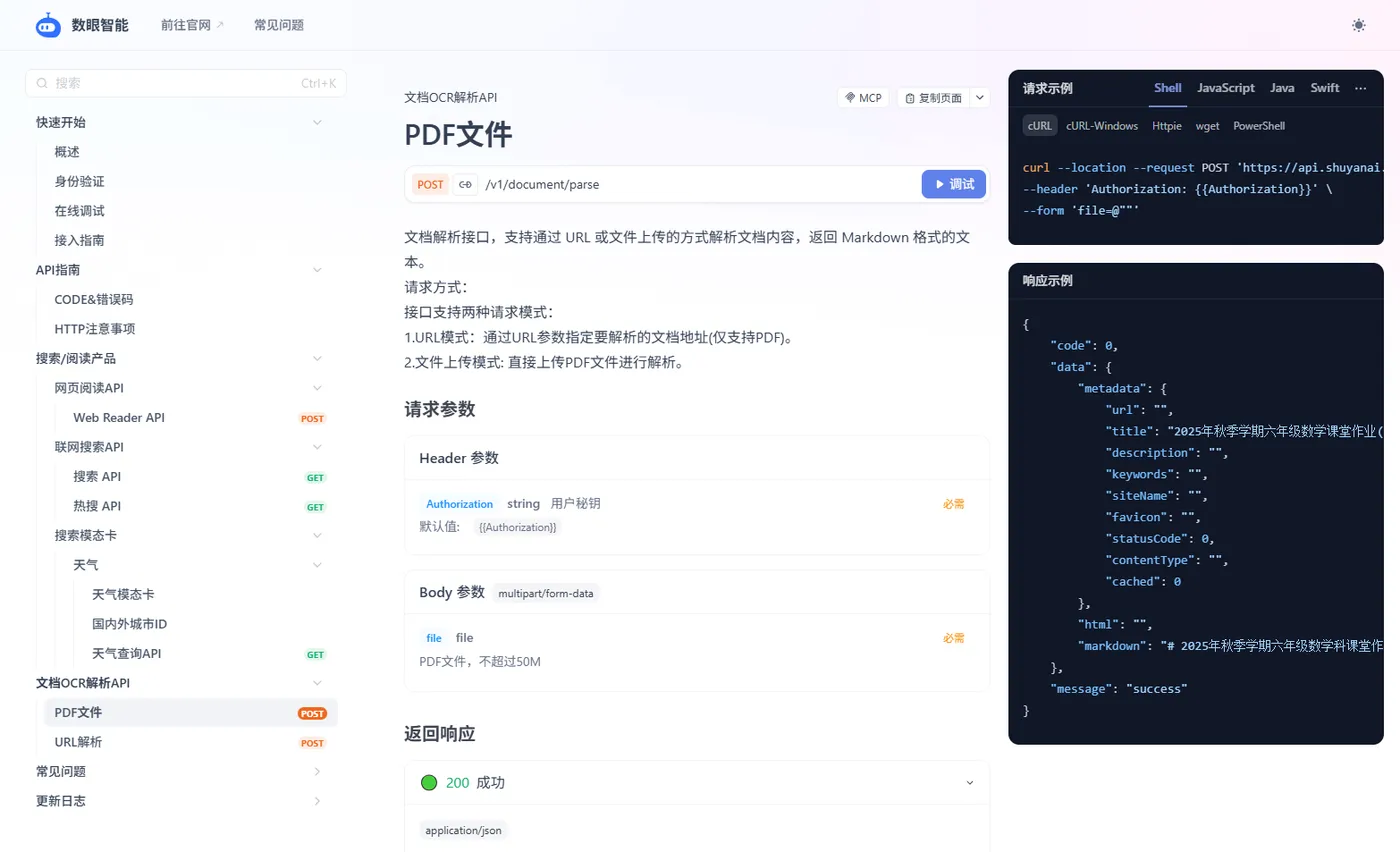Image resolution: width=1400 pixels, height=852 pixels.
Task: Click the robot logo next to 数眼智能
Action: click(47, 24)
